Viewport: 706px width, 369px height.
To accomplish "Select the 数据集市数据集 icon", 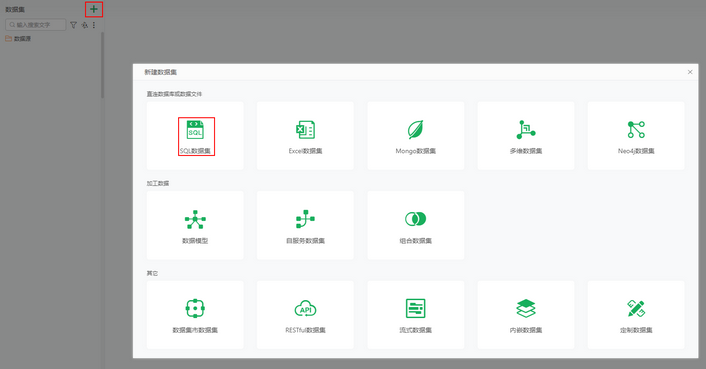I will tap(195, 308).
